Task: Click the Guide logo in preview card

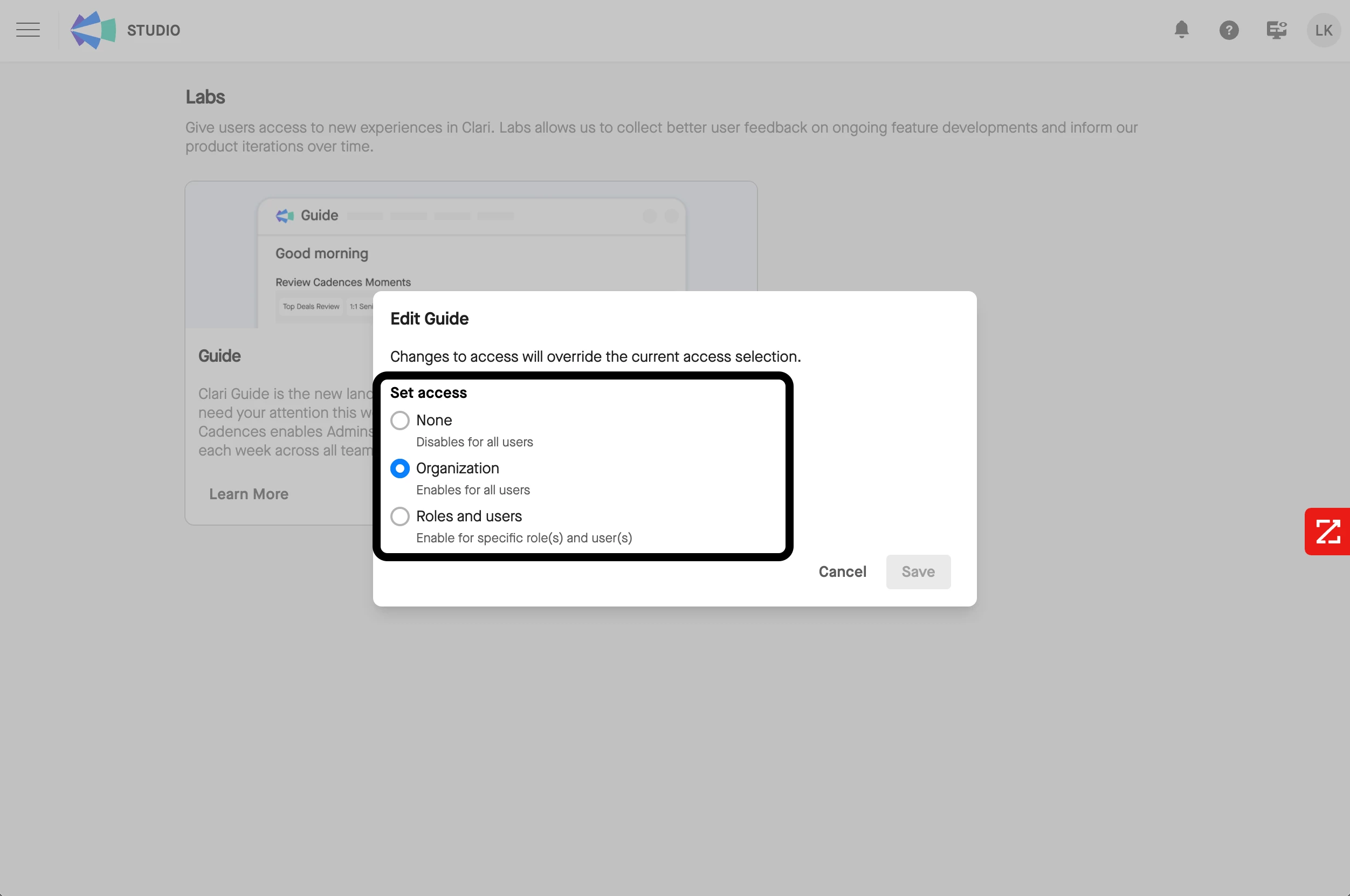Action: (285, 216)
